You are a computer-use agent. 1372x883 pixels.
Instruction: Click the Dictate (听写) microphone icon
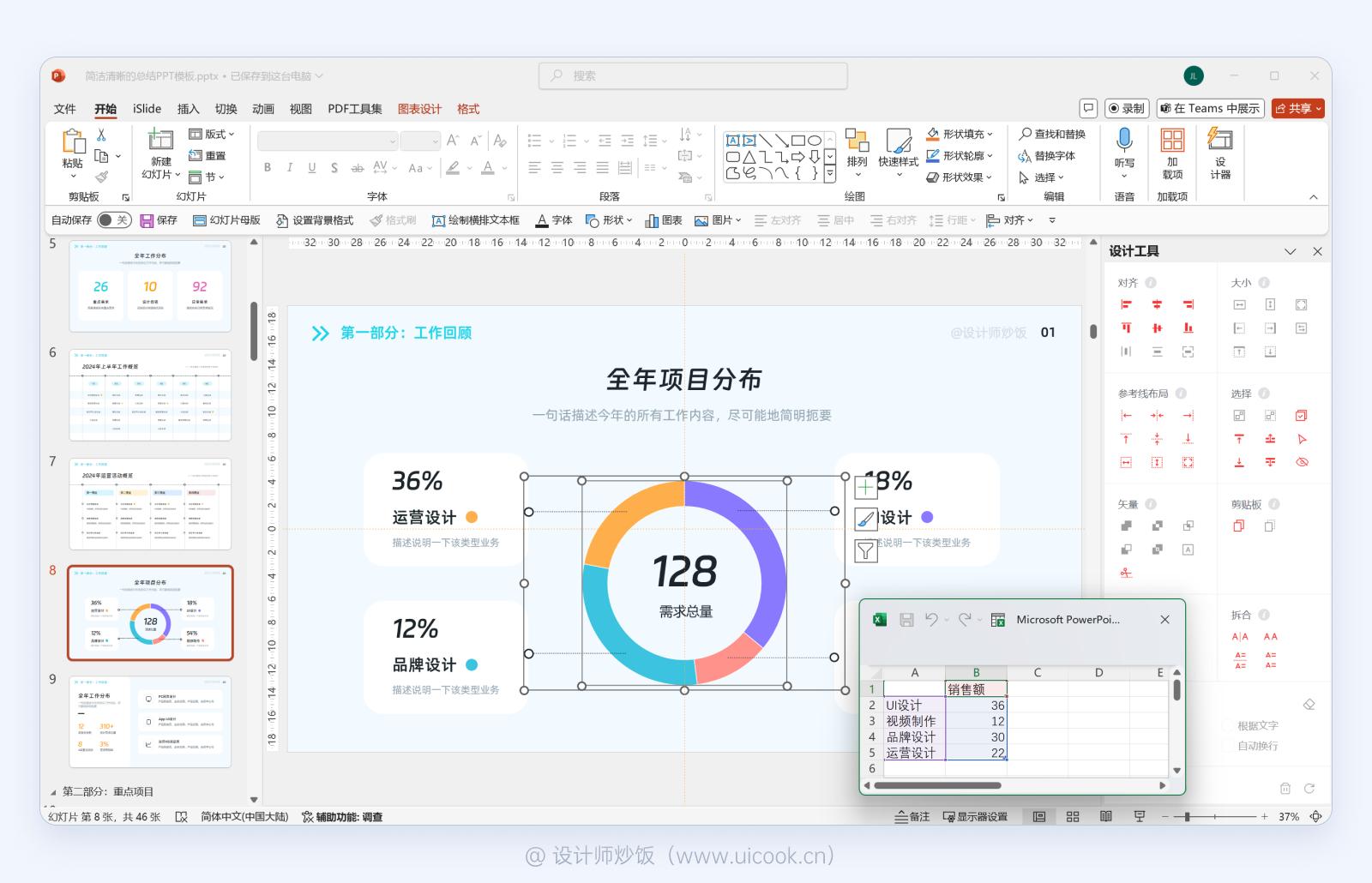click(x=1124, y=140)
